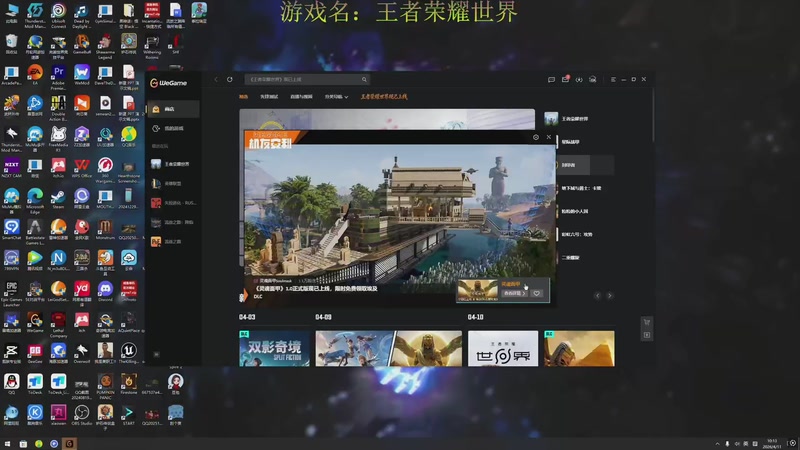Switch to the third tab in store navigation
The image size is (800, 450).
point(301,96)
